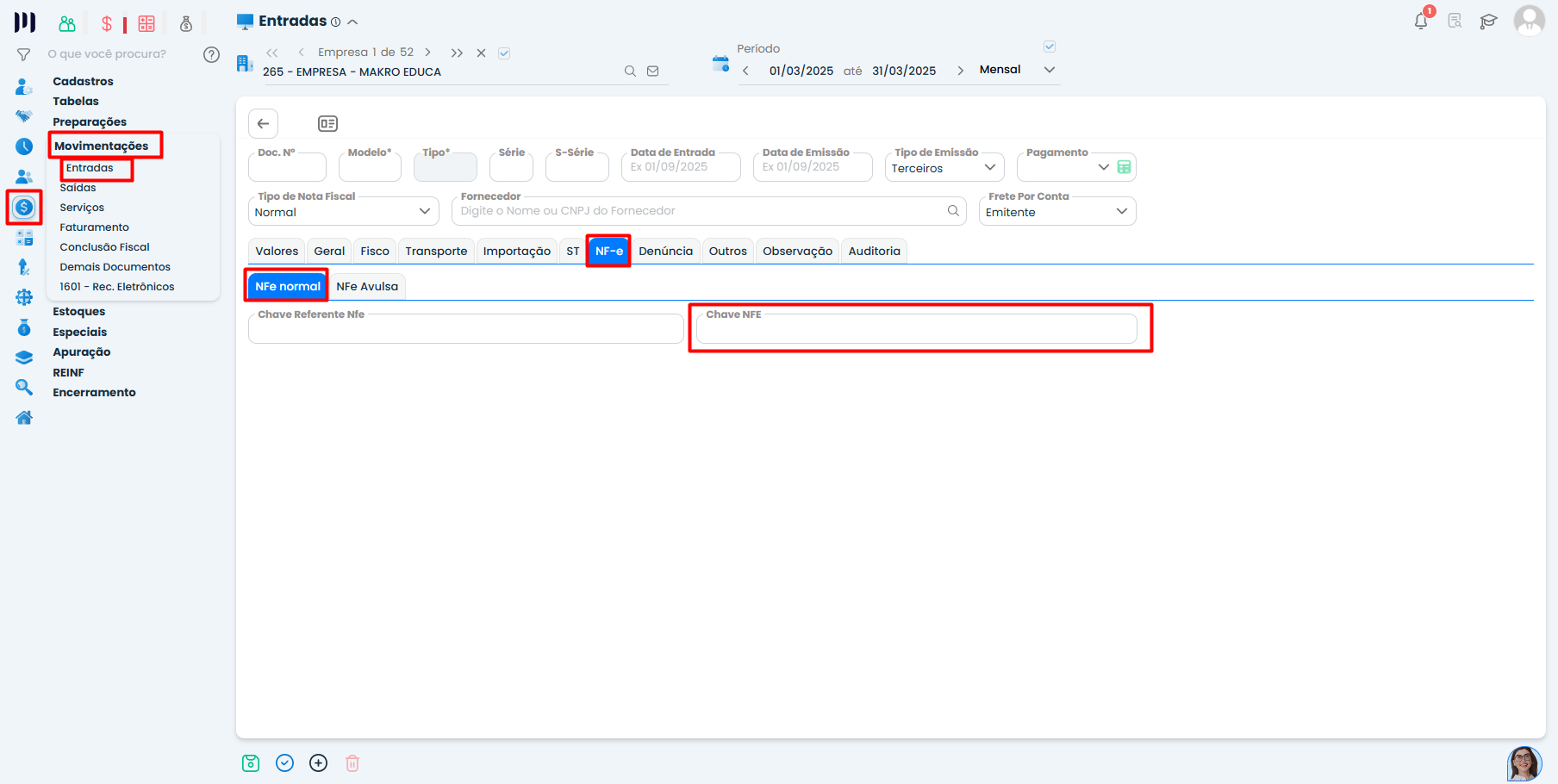
Task: Click the save icon in bottom toolbar
Action: coord(251,763)
